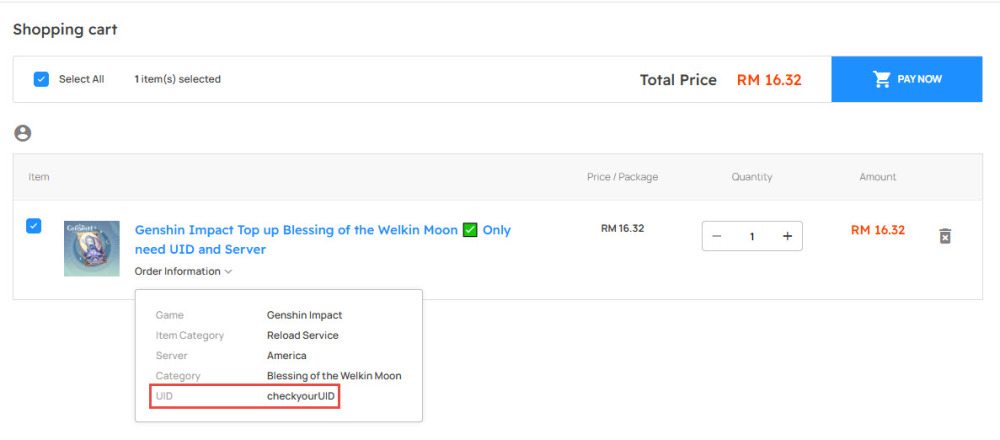Click the 'Shopping cart' heading

point(65,29)
